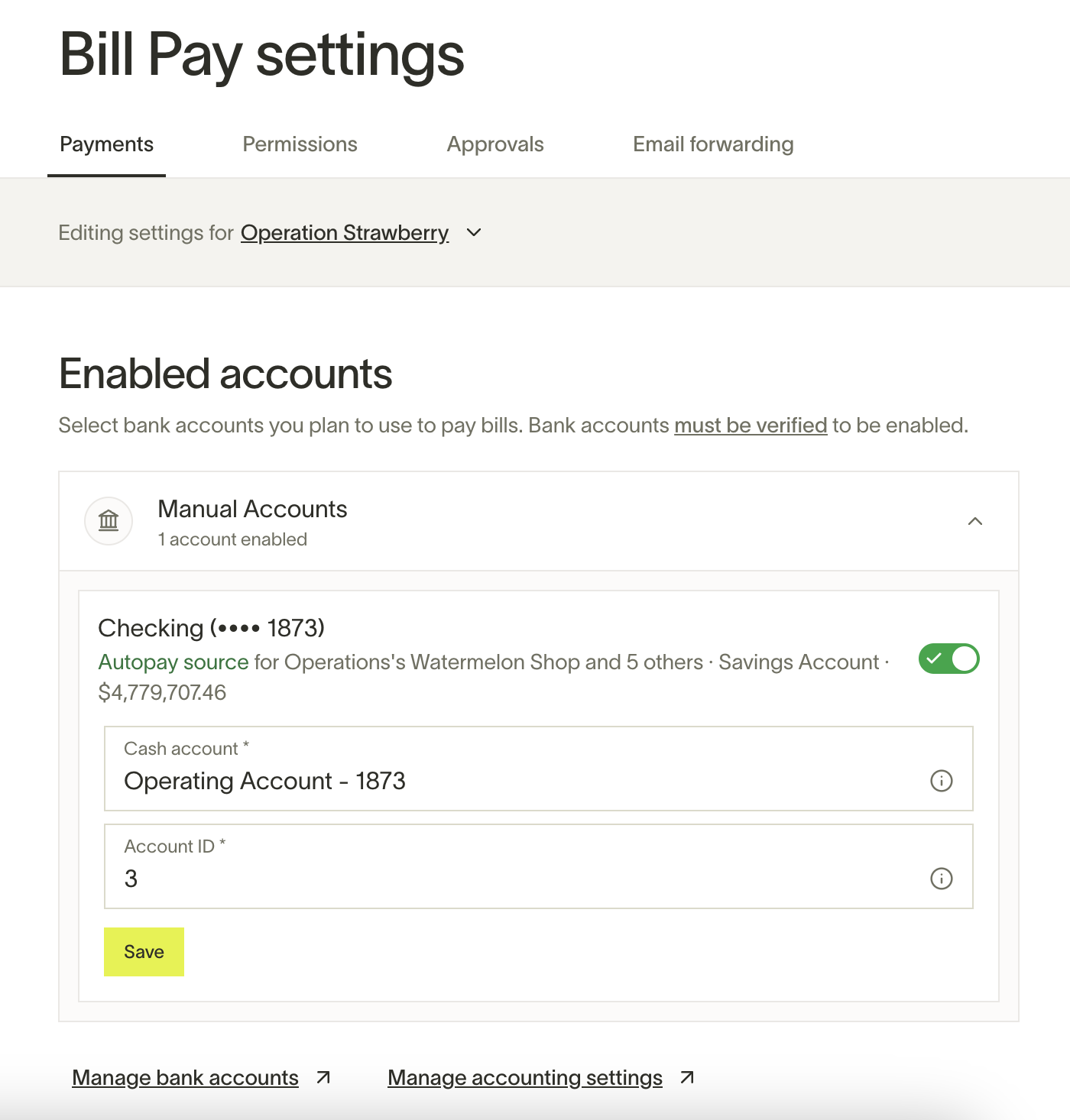Select the Payments tab
Image resolution: width=1070 pixels, height=1120 pixels.
tap(106, 144)
